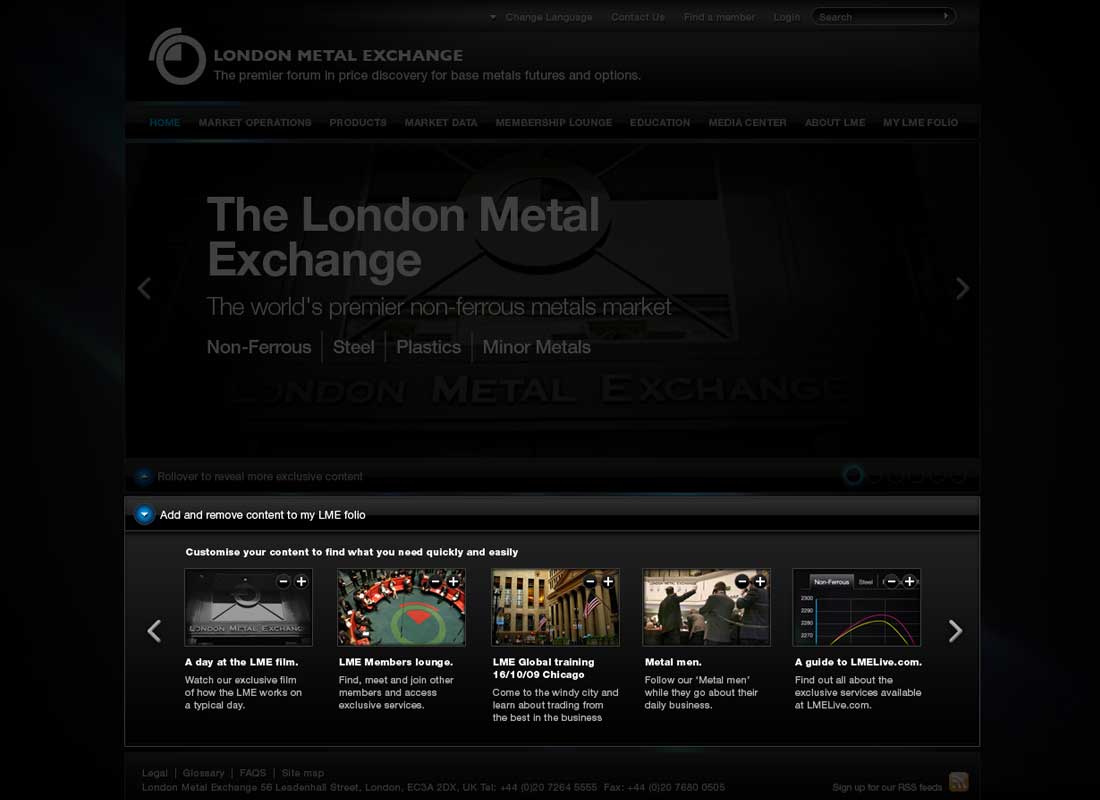Open 'A day at the LME film' thumbnail
The height and width of the screenshot is (800, 1100).
click(x=248, y=608)
